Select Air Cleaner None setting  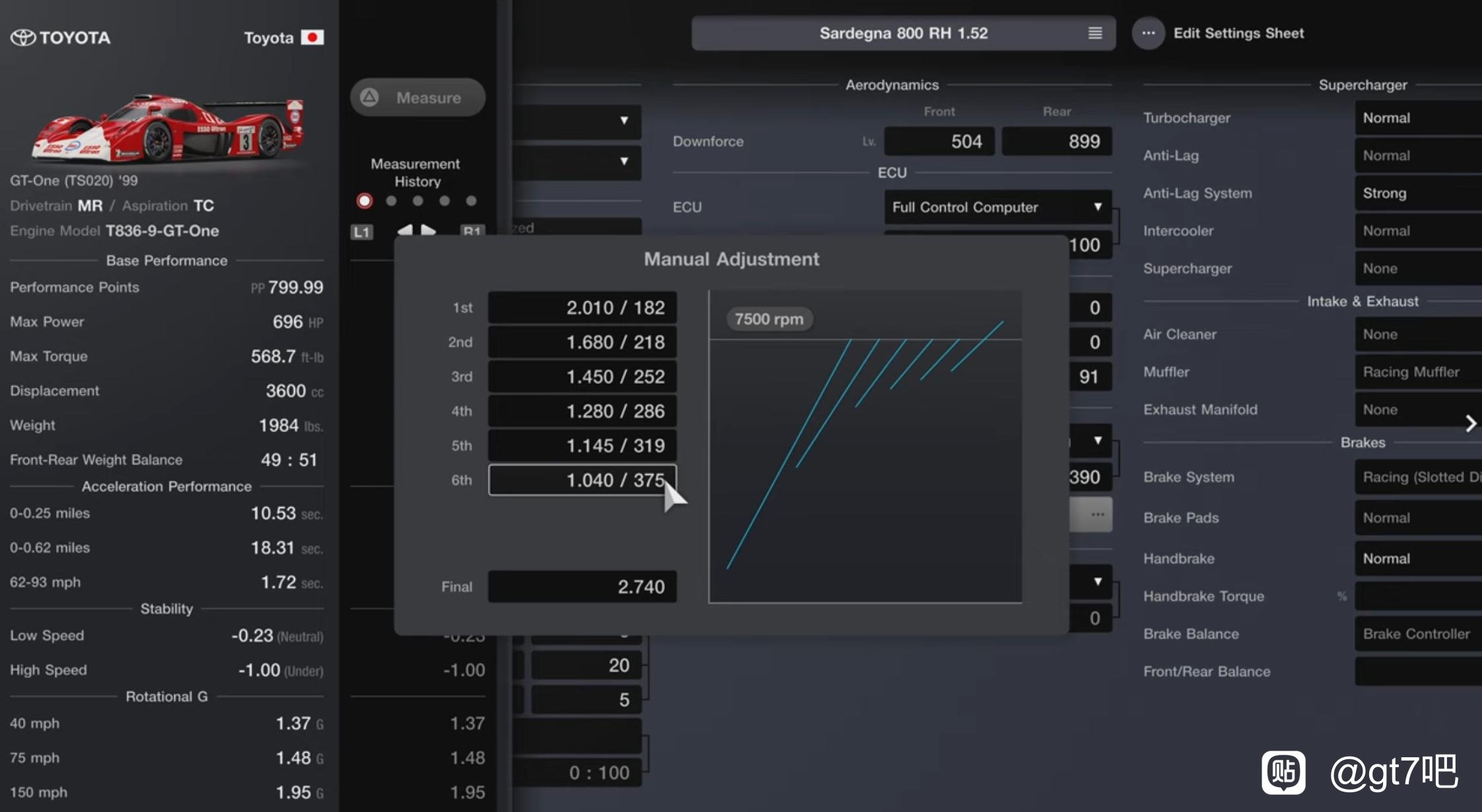click(x=1418, y=334)
